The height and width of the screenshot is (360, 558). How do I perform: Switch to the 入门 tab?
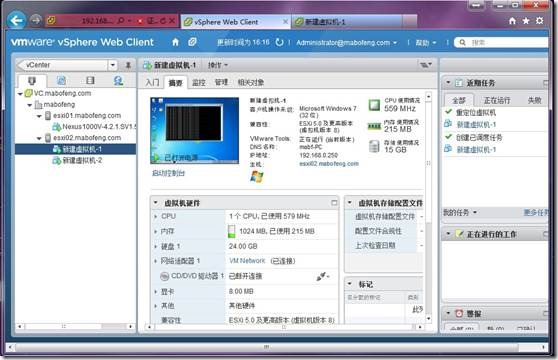coord(152,83)
